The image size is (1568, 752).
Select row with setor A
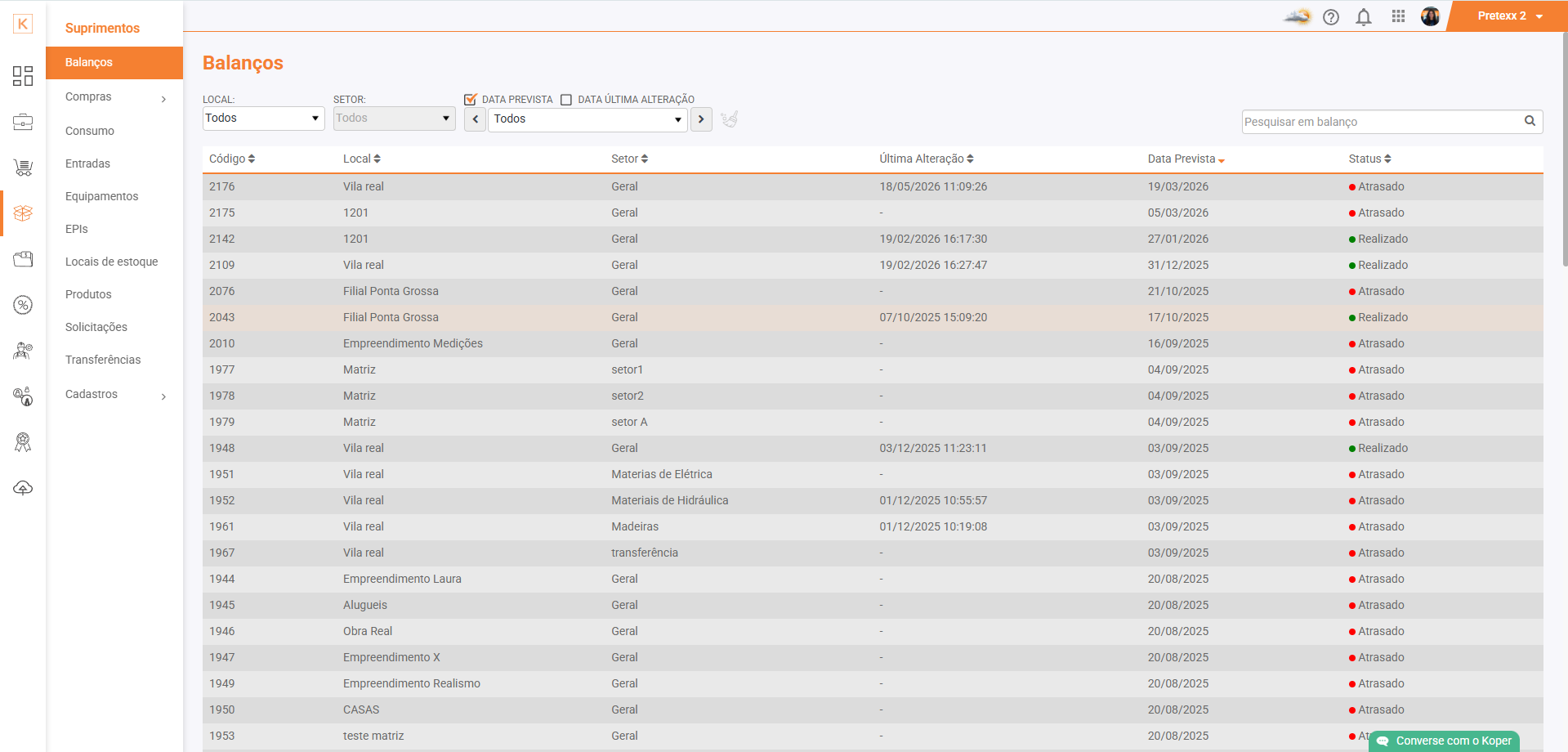(873, 422)
